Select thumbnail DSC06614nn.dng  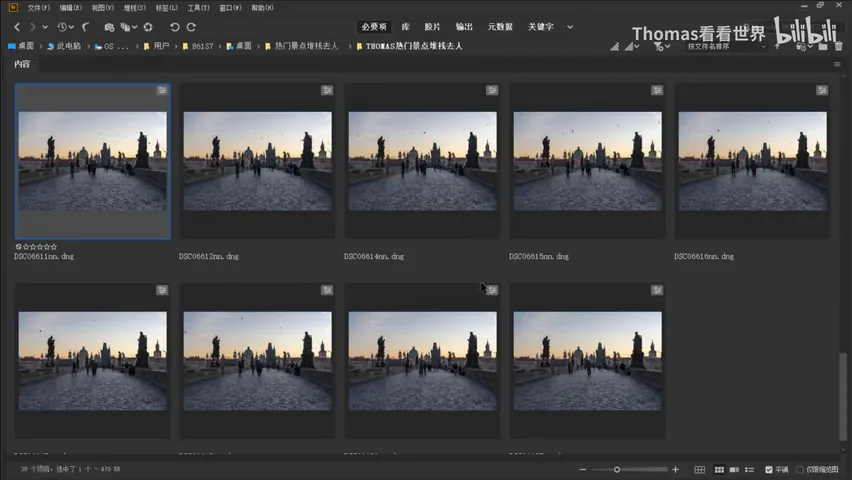(x=423, y=161)
